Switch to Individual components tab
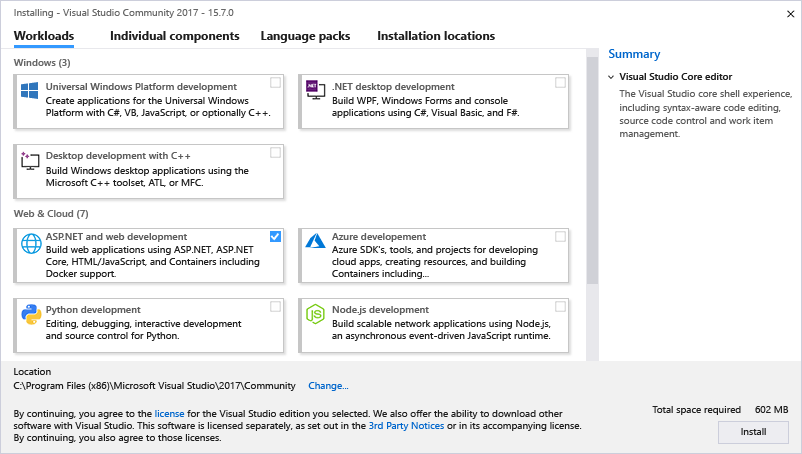The height and width of the screenshot is (454, 802). pyautogui.click(x=175, y=36)
